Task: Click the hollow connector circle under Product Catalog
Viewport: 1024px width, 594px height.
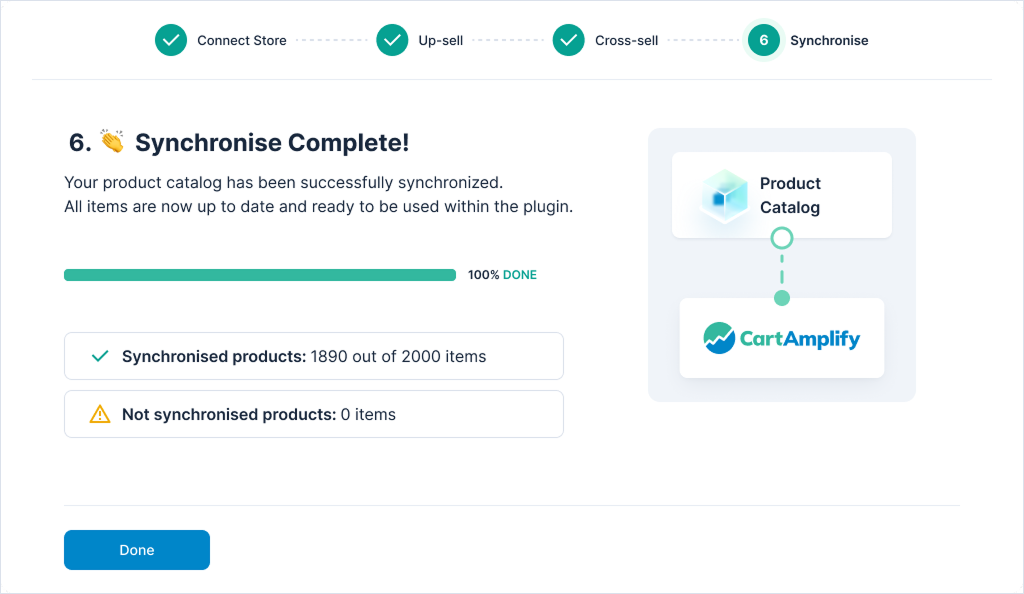Action: pos(782,238)
